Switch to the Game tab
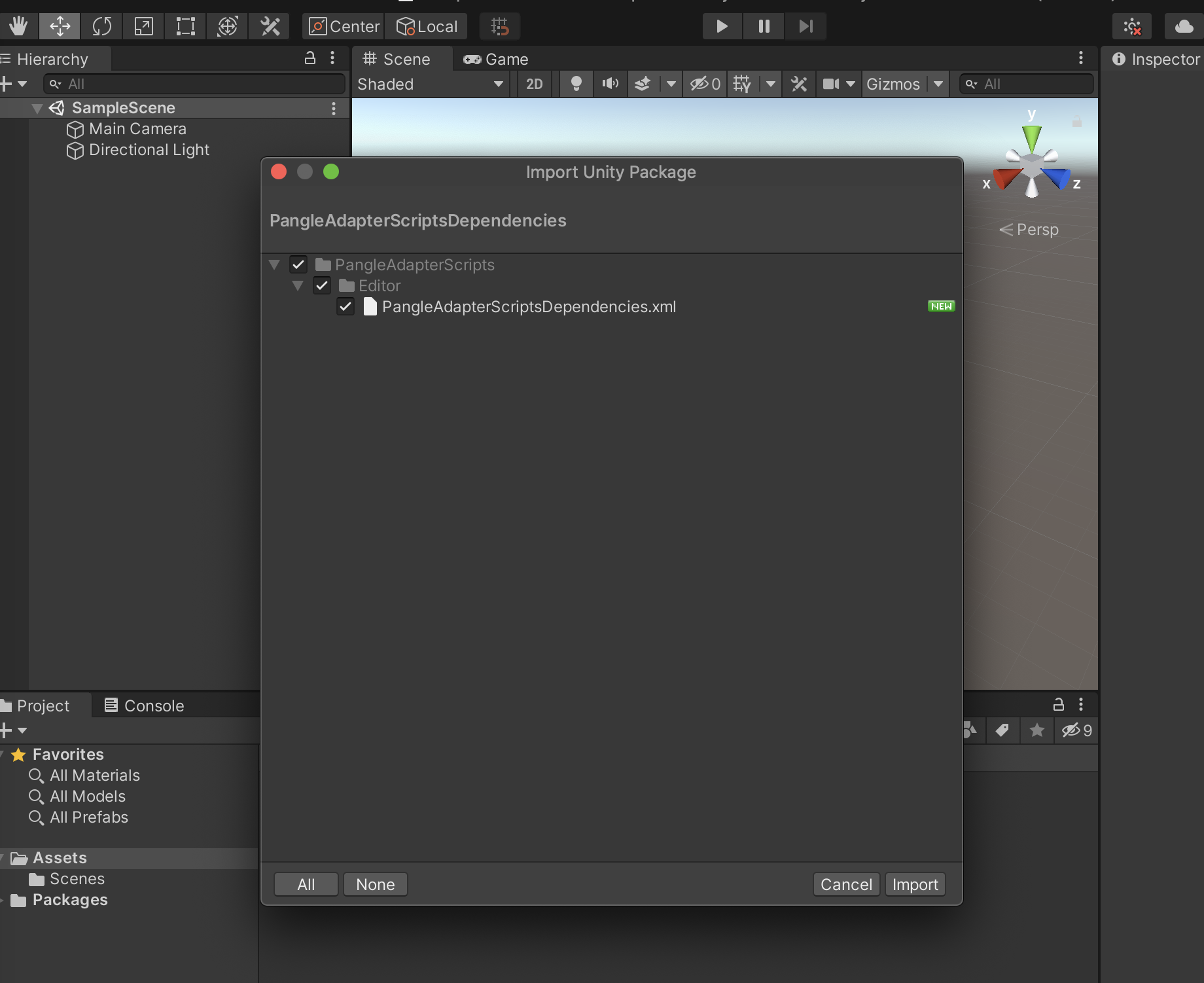 click(495, 59)
